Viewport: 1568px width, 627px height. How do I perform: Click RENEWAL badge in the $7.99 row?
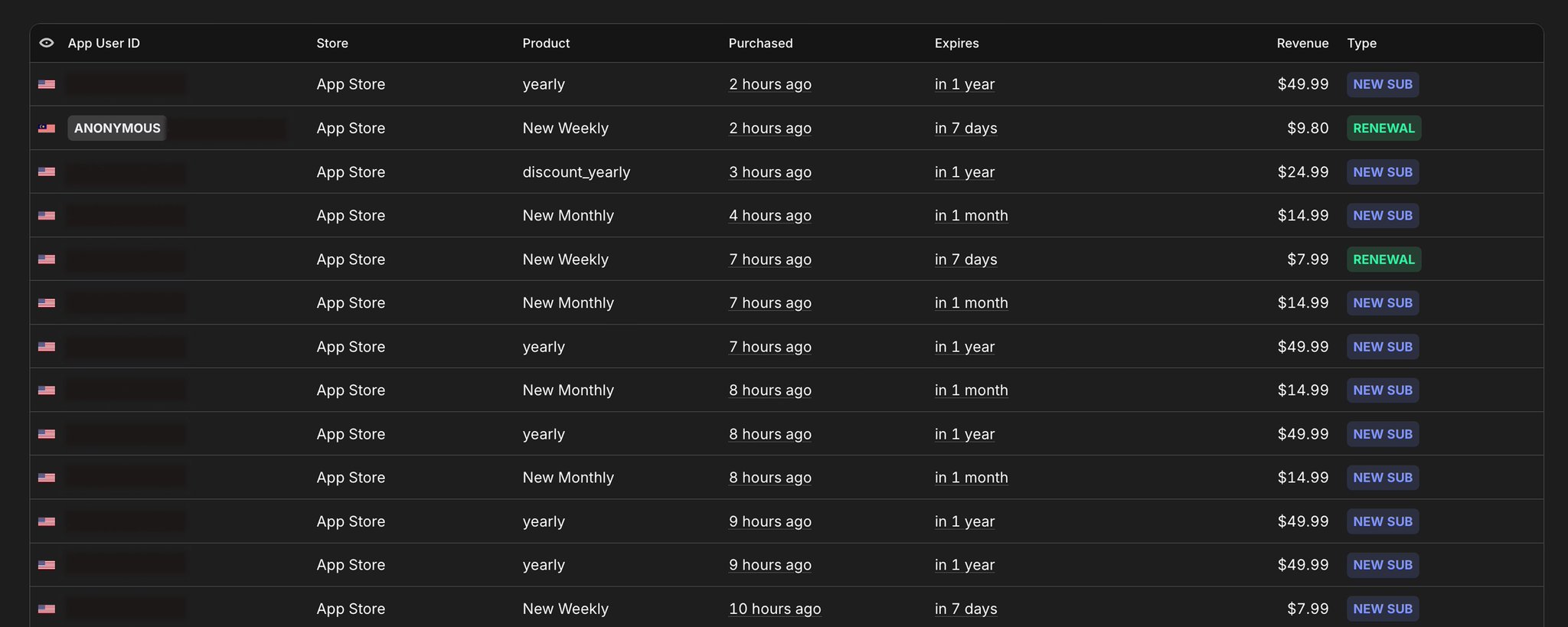tap(1383, 260)
